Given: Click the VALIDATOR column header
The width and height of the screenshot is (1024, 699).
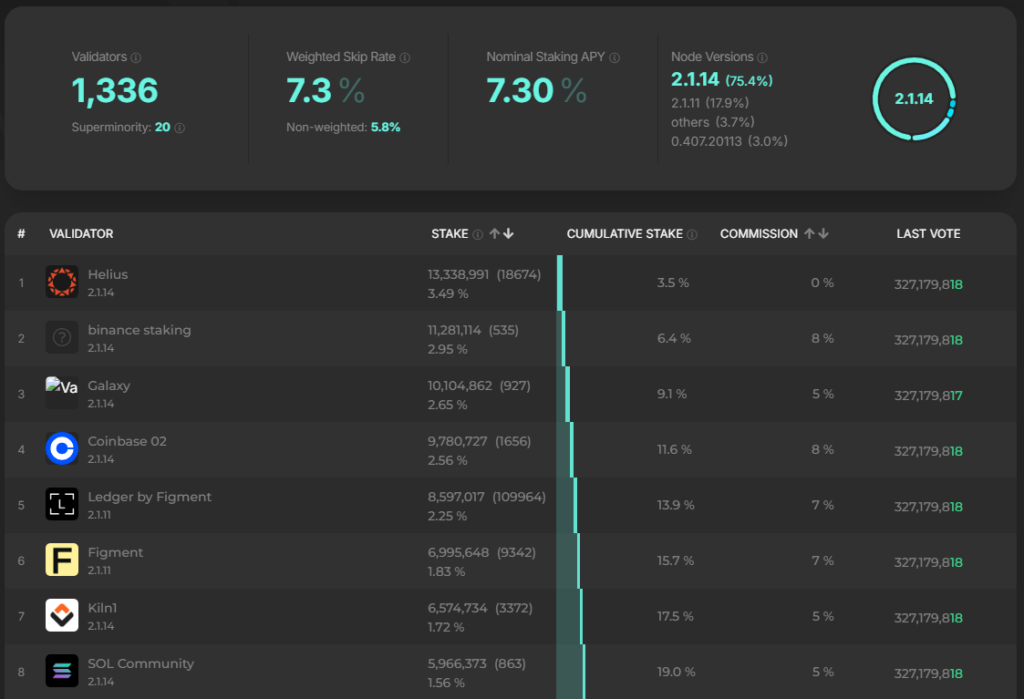Looking at the screenshot, I should coord(81,234).
